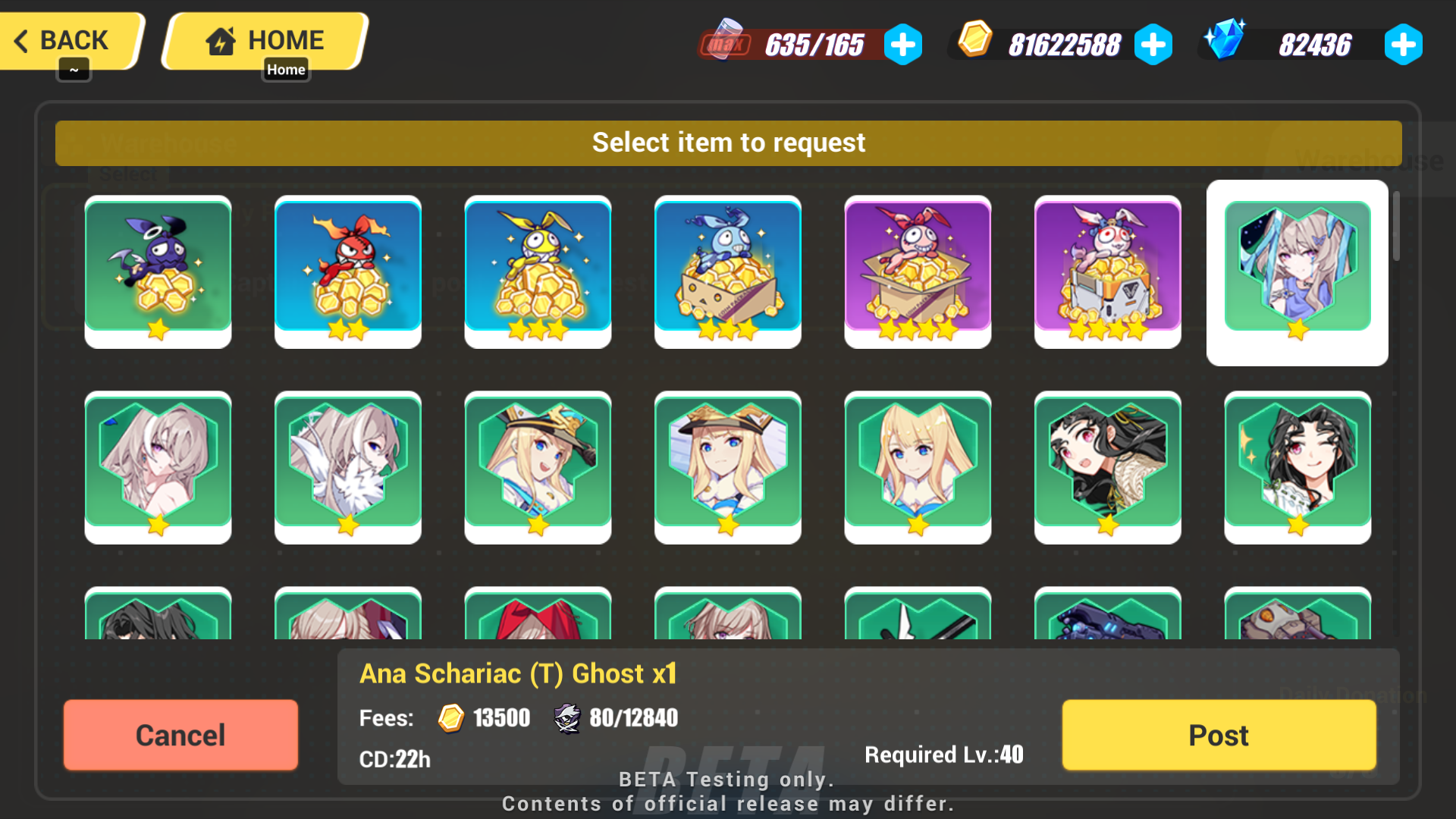Choose the blue bunny cardboard box item
The width and height of the screenshot is (1456, 819).
pyautogui.click(x=728, y=271)
